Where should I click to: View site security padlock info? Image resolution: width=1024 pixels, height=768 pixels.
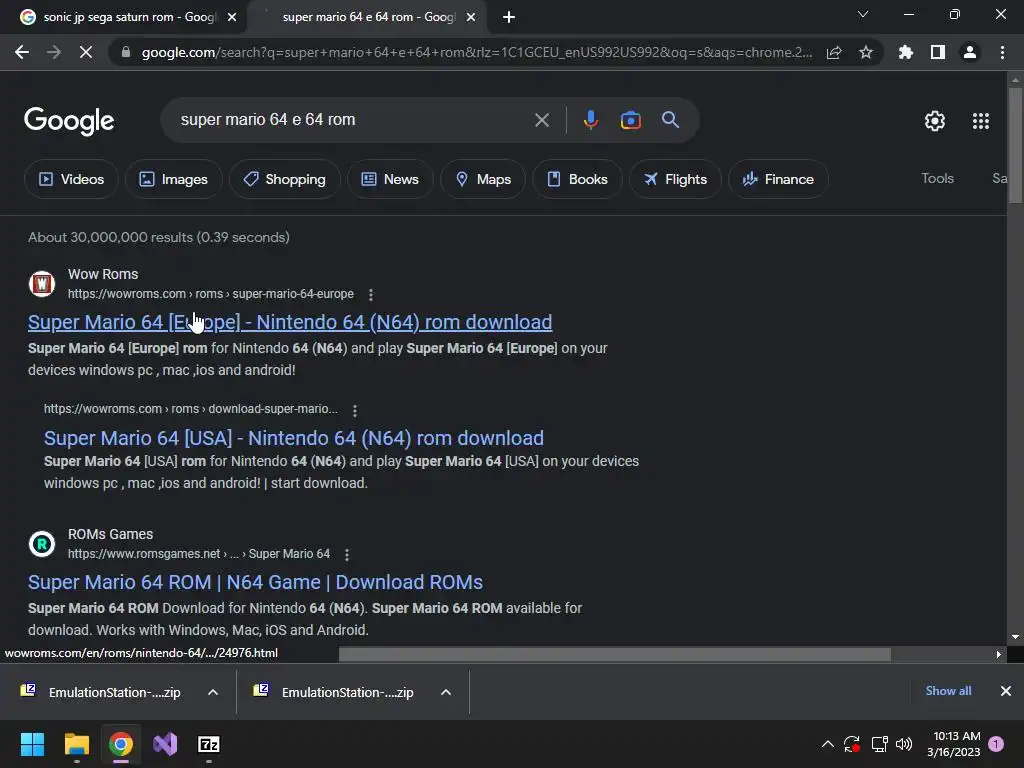tap(126, 52)
